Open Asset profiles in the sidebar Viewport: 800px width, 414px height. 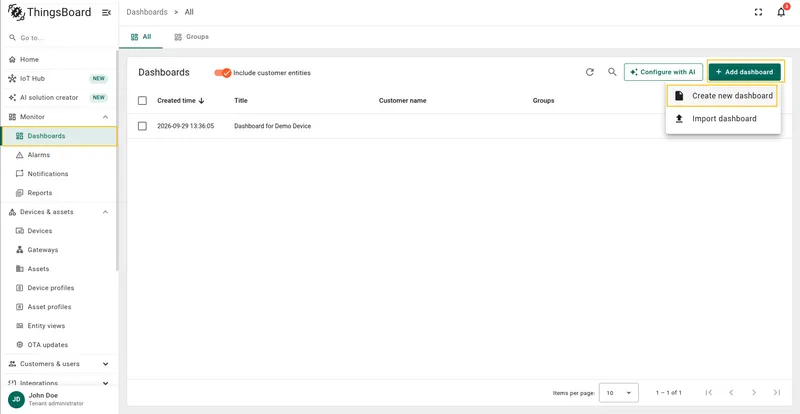(x=59, y=307)
